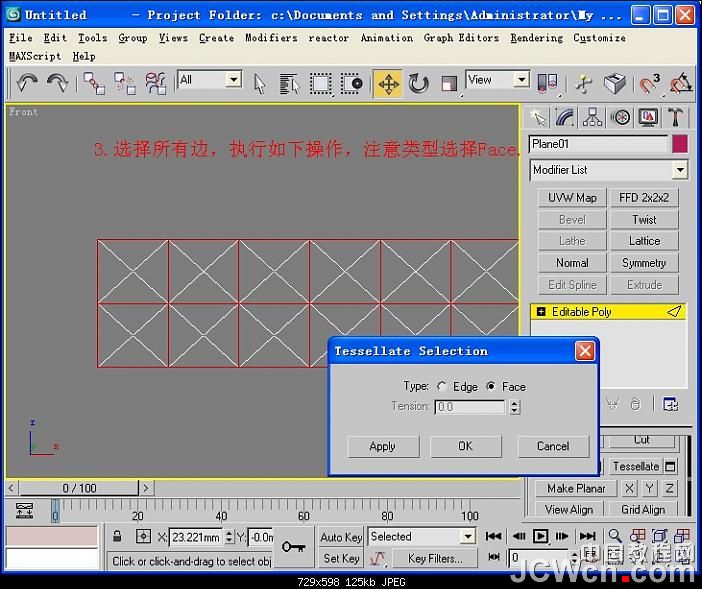Image resolution: width=702 pixels, height=589 pixels.
Task: Click the X planar axis button
Action: coord(629,488)
